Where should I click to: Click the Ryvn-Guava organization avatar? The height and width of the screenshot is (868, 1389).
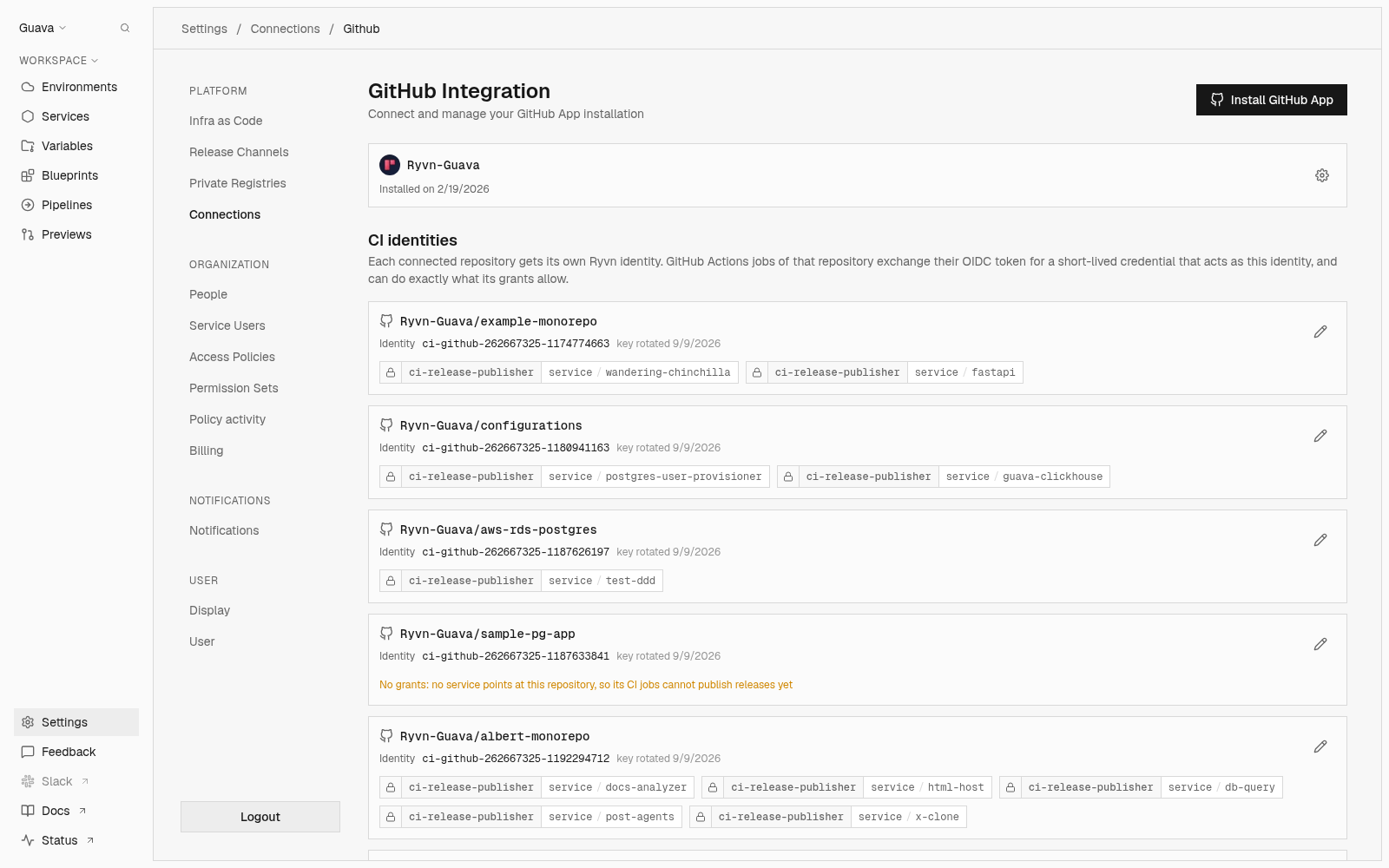(390, 165)
